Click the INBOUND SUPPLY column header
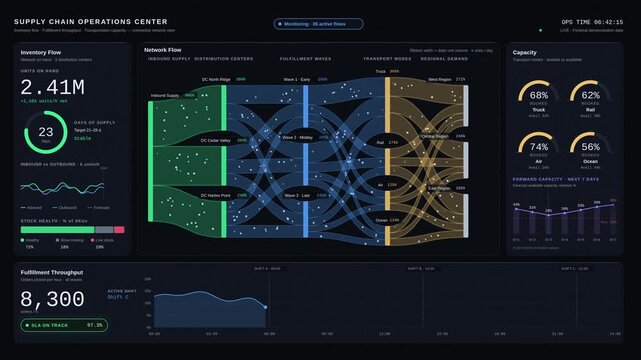 (169, 59)
